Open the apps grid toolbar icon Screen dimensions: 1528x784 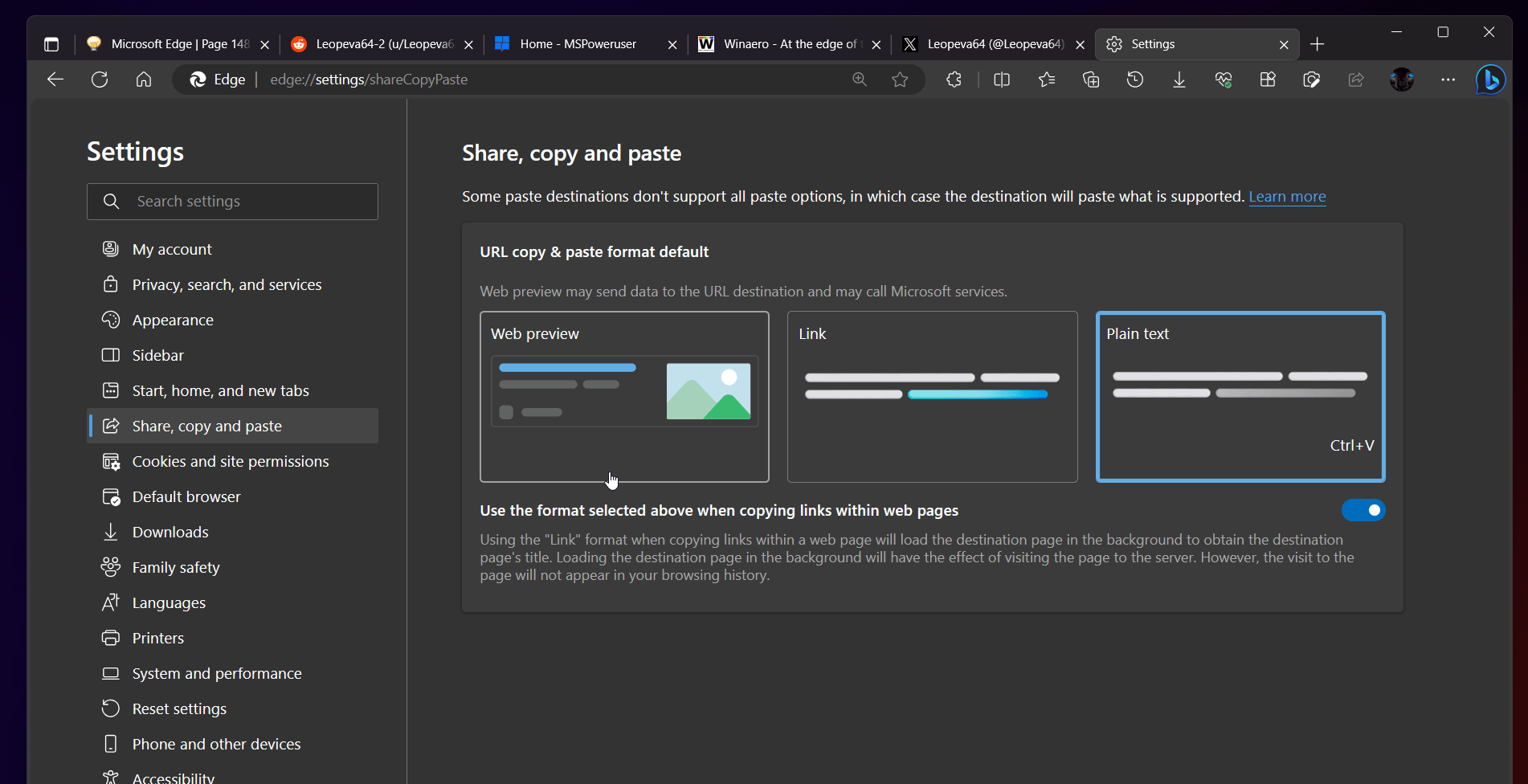pos(1268,80)
